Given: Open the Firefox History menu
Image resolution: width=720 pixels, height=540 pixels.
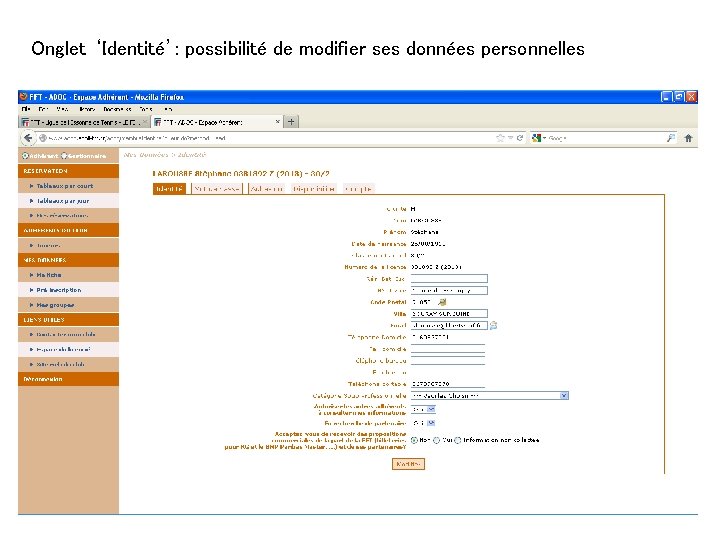Looking at the screenshot, I should click(x=87, y=109).
